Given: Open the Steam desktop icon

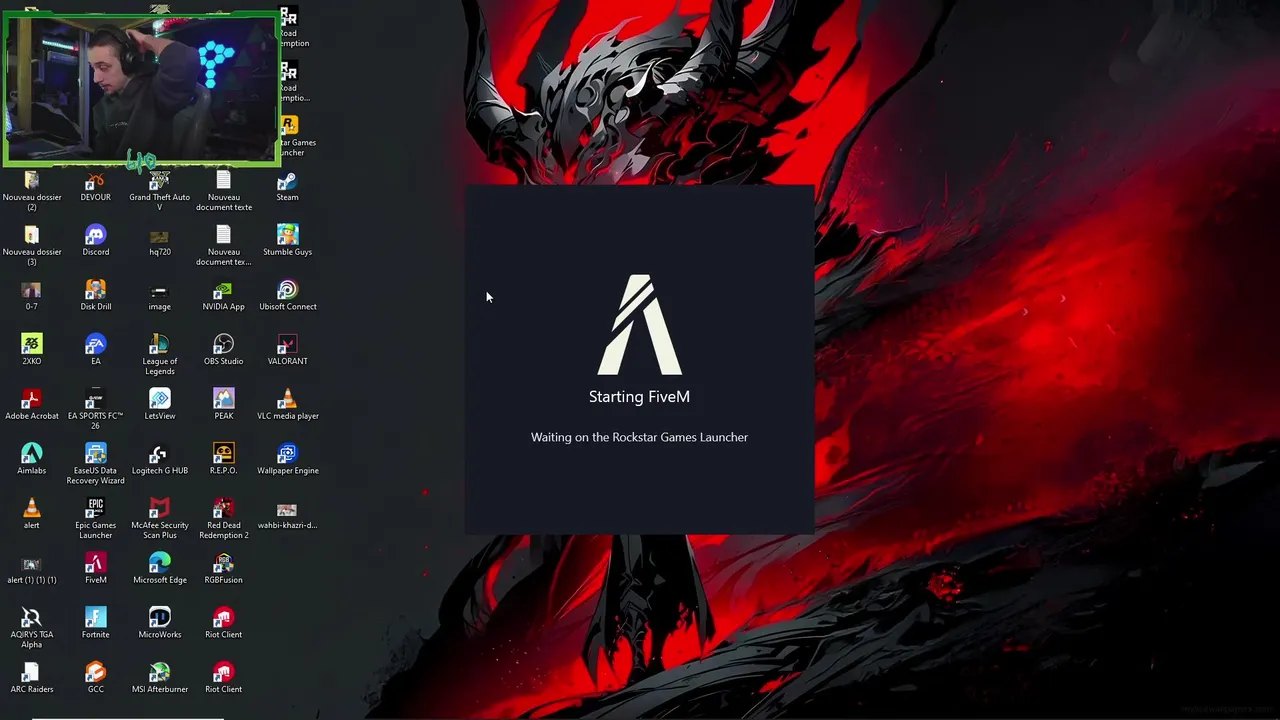Looking at the screenshot, I should click(287, 187).
